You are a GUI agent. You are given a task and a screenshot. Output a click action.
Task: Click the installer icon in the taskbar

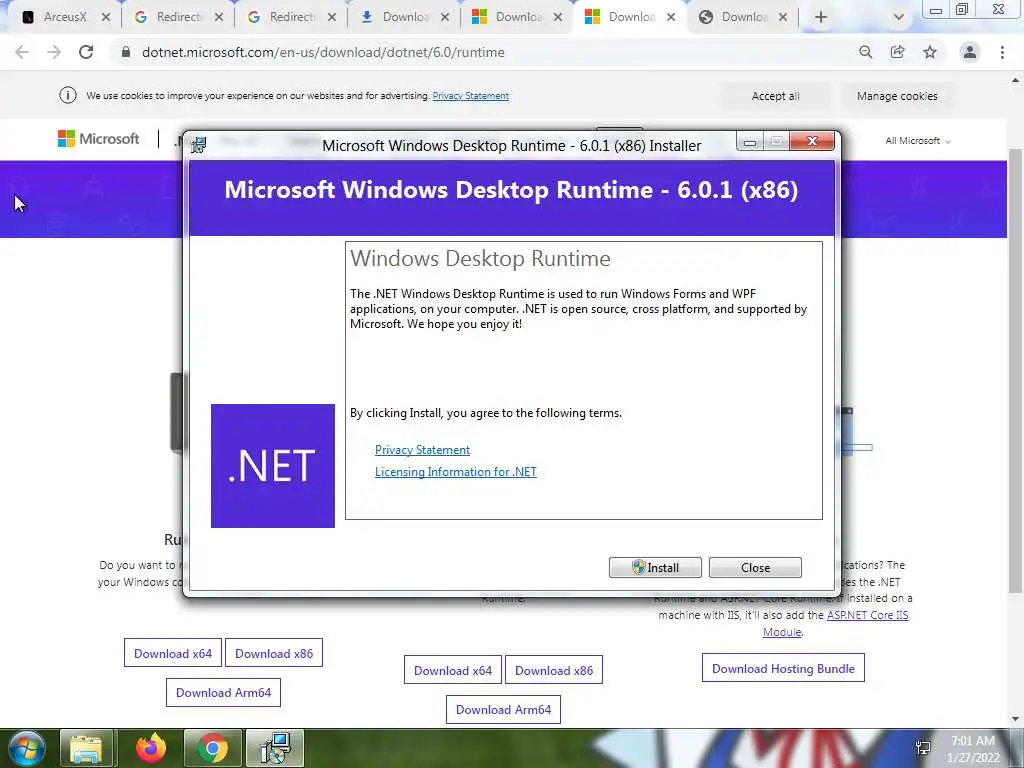[275, 748]
